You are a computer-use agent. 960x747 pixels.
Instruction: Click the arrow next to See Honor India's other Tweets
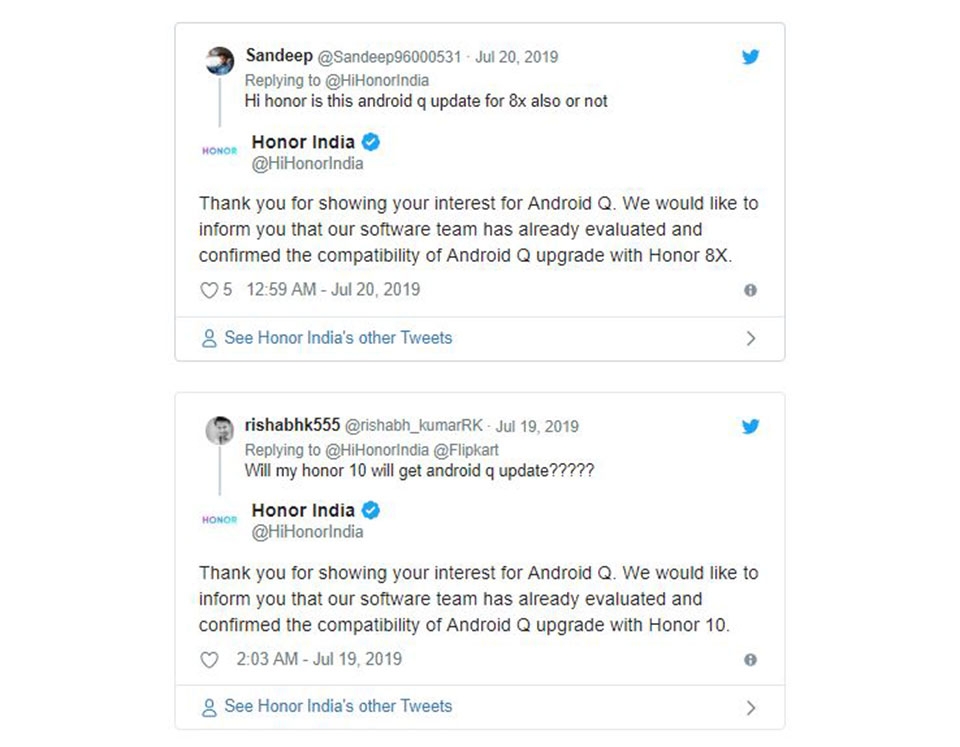[x=752, y=338]
